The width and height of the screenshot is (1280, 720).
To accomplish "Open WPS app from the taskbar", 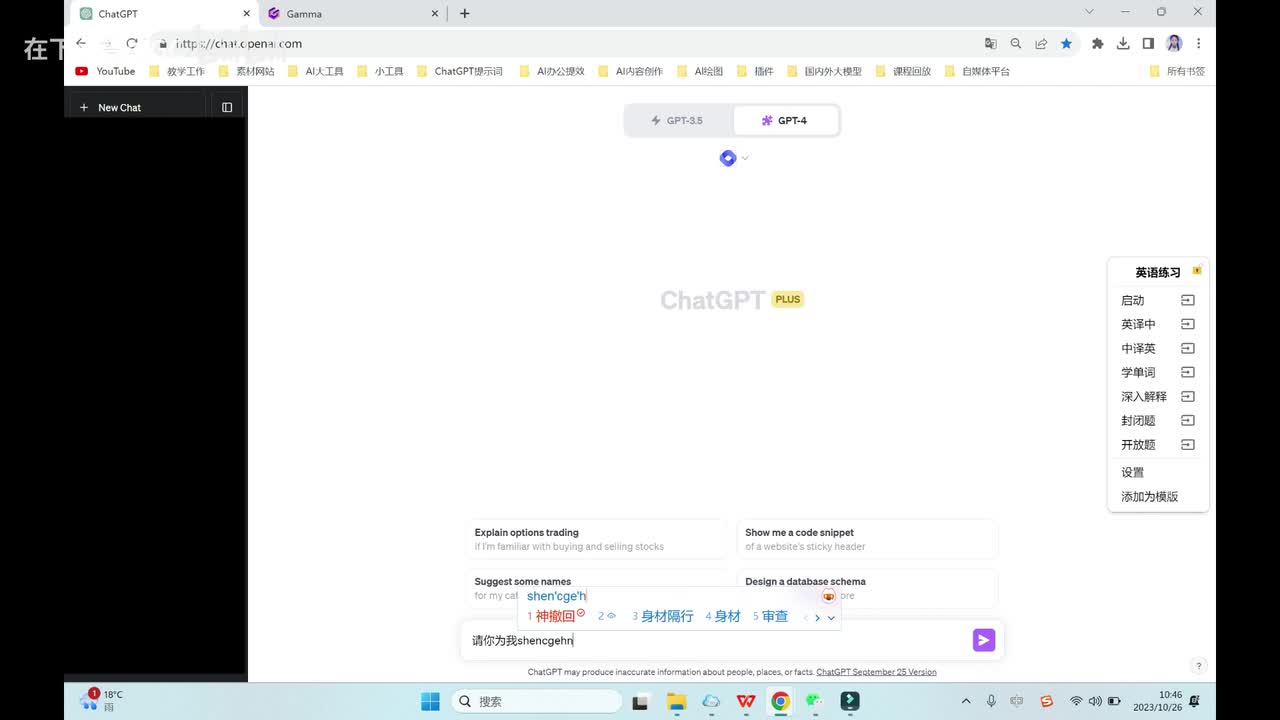I will tap(745, 701).
